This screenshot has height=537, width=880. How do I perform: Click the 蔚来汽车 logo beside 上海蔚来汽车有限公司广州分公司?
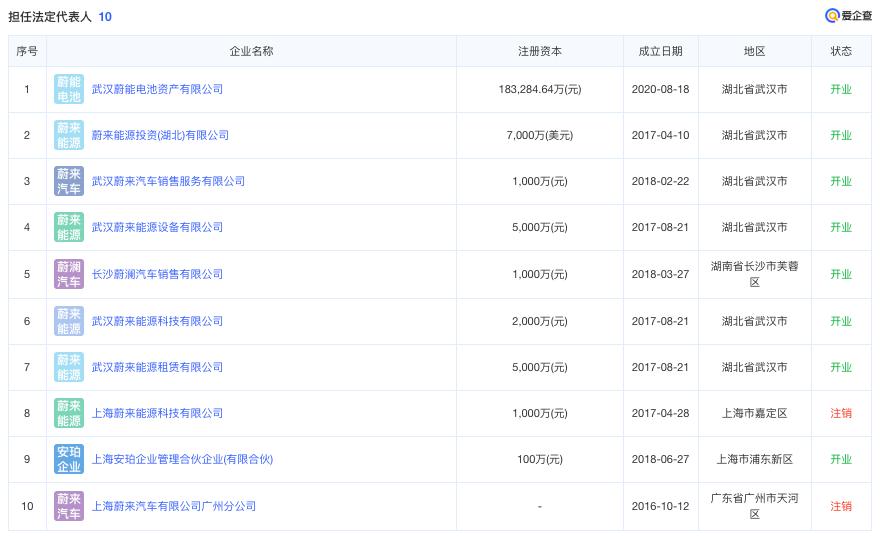69,506
